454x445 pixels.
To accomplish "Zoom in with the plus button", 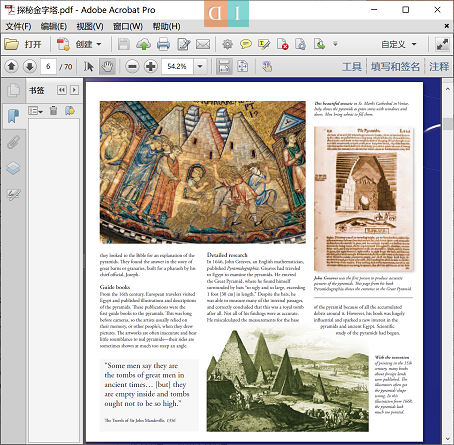I will pos(151,66).
